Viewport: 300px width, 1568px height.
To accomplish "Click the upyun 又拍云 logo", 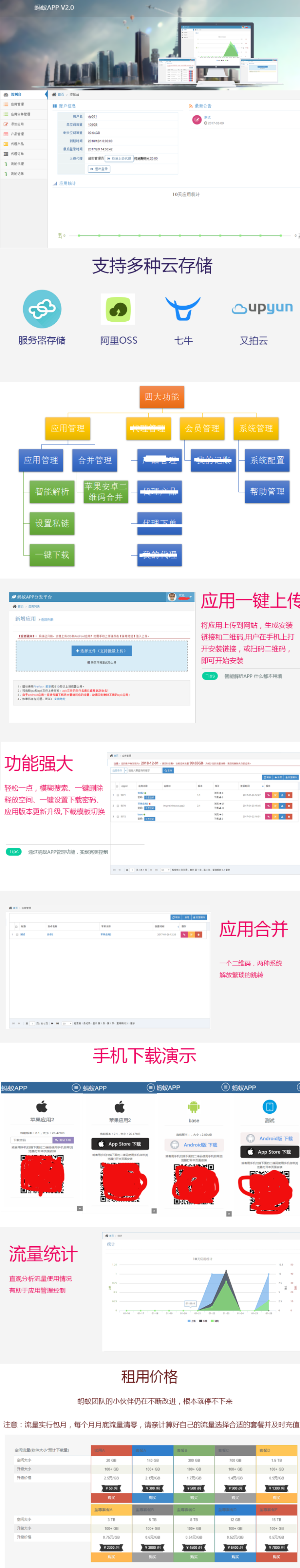I will coord(262,308).
